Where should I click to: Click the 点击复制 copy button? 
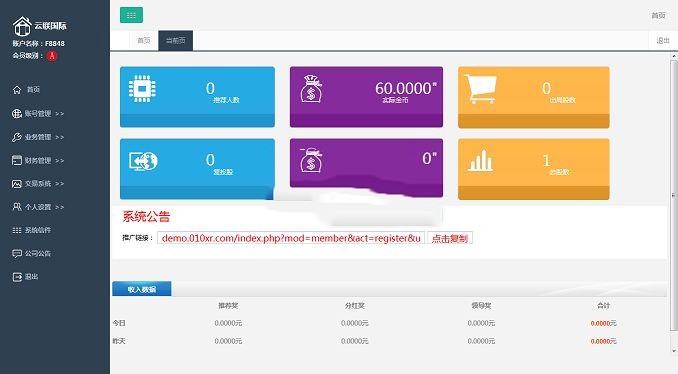(450, 238)
